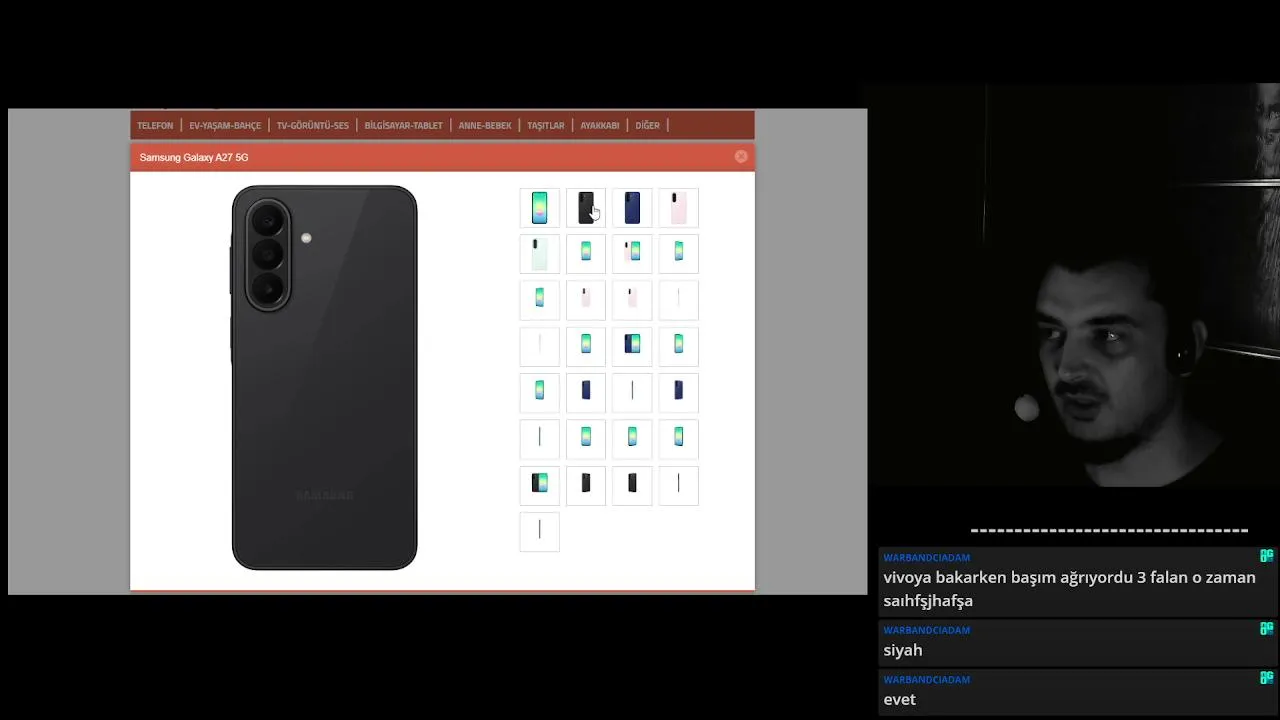Viewport: 1280px width, 720px height.
Task: Click the large black phone preview image
Action: pos(324,378)
